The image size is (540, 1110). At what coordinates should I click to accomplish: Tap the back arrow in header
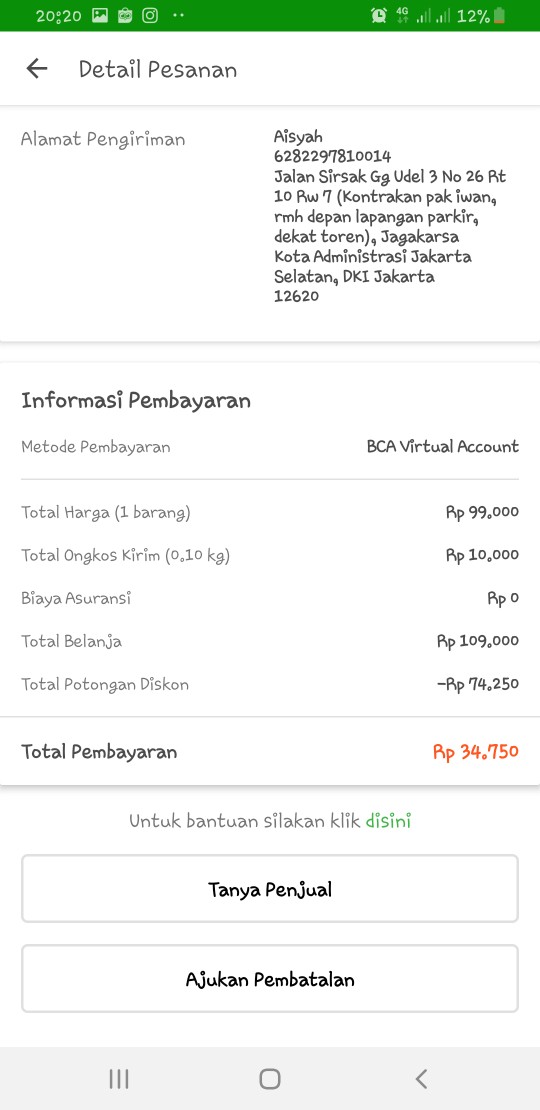pos(37,69)
